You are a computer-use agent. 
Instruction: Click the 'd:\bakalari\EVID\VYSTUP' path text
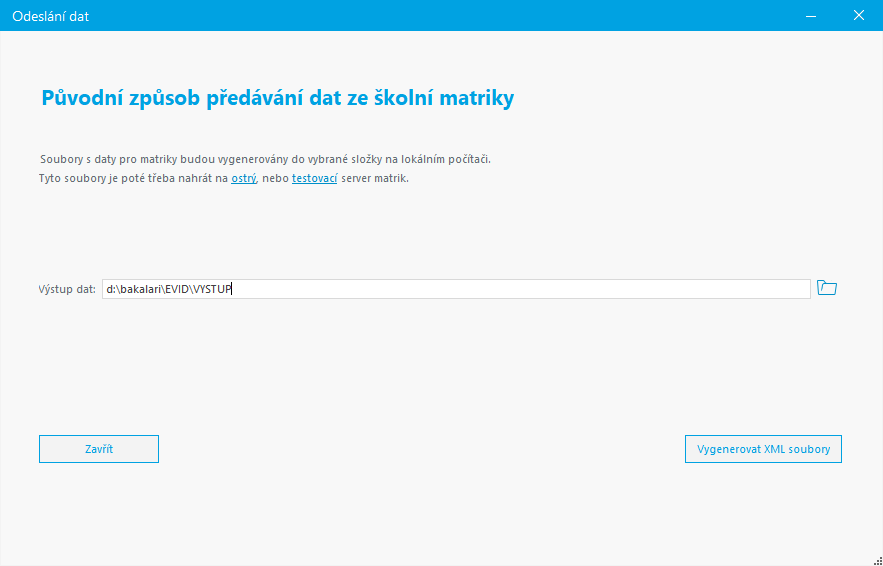[x=169, y=289]
